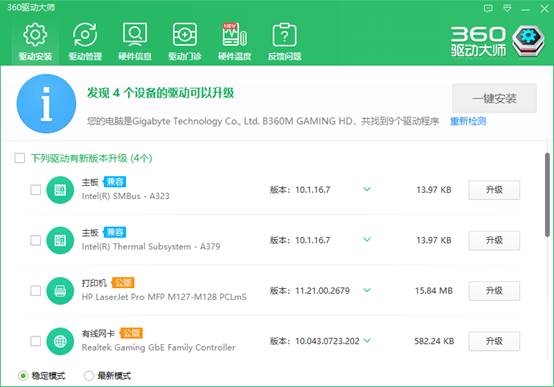Screen dimensions: 554x387
Task: Click 公版 badge on 有线网卡 row
Action: tap(131, 333)
